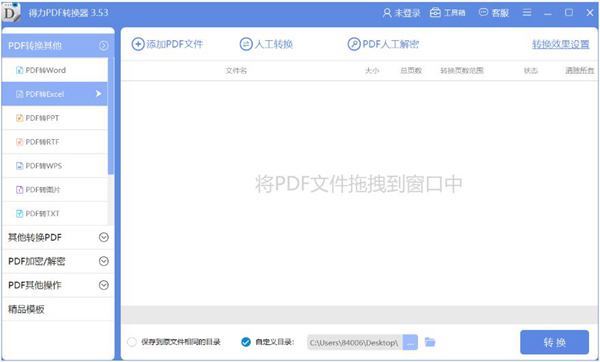Click the sidebar vertical scrollbar
Viewport: 600px width, 362px height.
click(111, 117)
